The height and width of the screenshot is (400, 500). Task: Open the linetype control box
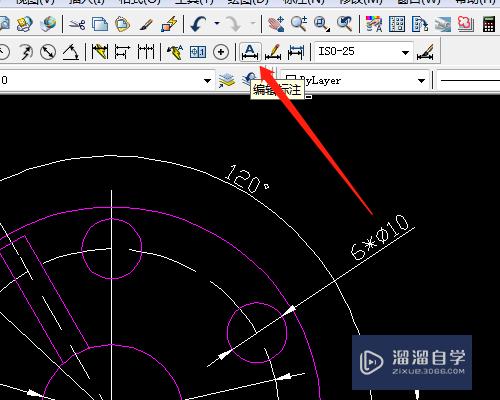pyautogui.click(x=468, y=80)
